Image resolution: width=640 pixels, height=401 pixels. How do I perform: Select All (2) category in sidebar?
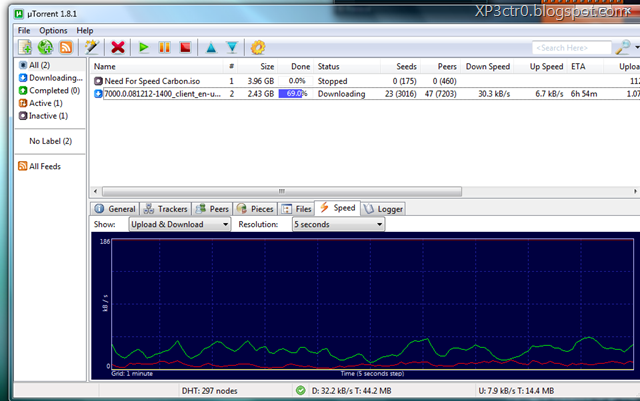40,65
